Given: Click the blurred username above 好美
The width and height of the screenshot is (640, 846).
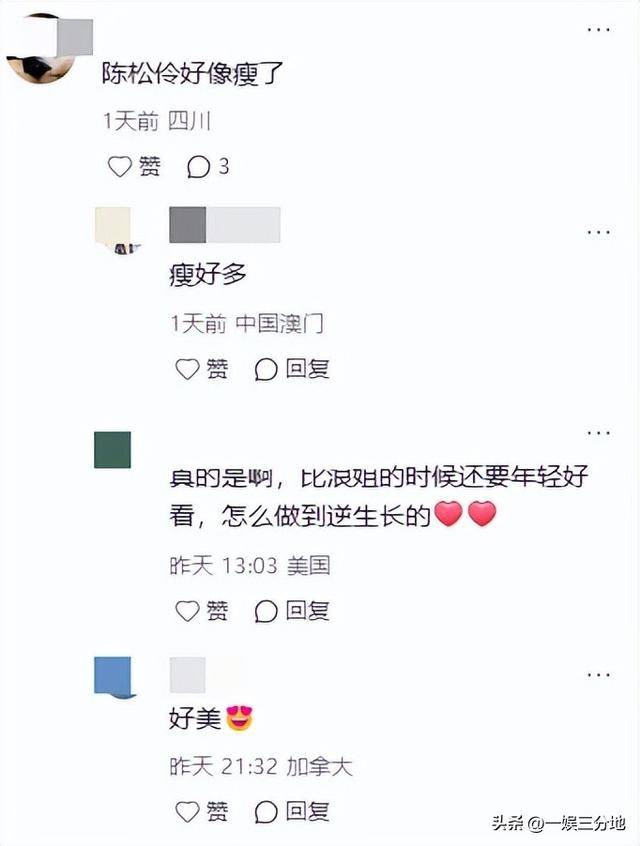Looking at the screenshot, I should coord(188,675).
